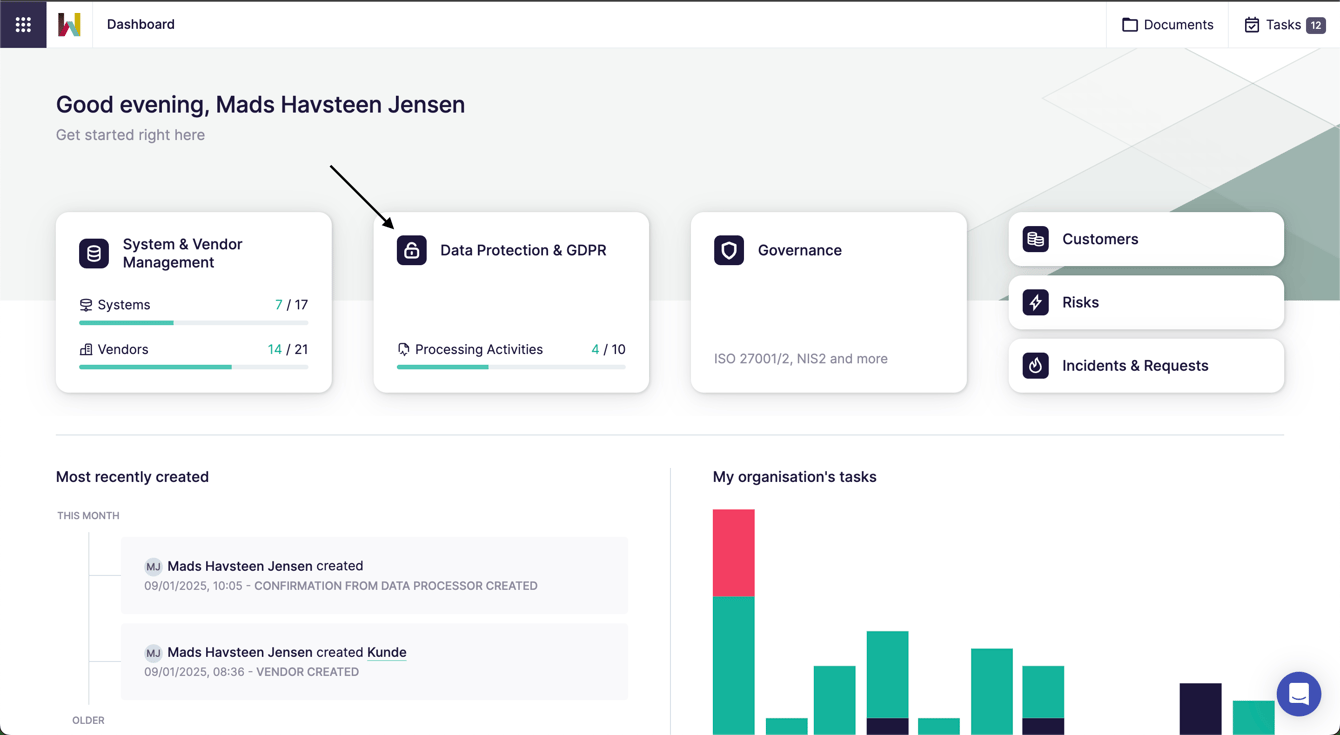1340x735 pixels.
Task: Select the shield icon on the Governance card
Action: pyautogui.click(x=728, y=250)
